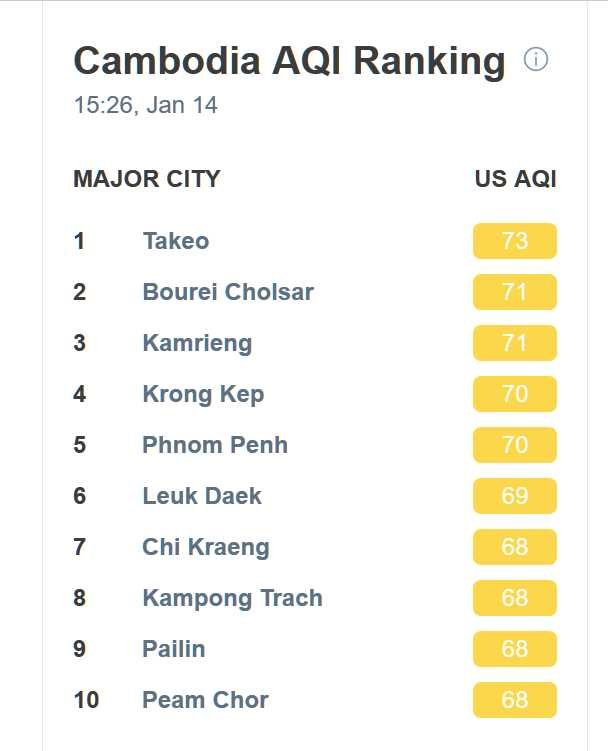Screen dimensions: 608x751
Task: Open the Takeo city link
Action: (176, 241)
